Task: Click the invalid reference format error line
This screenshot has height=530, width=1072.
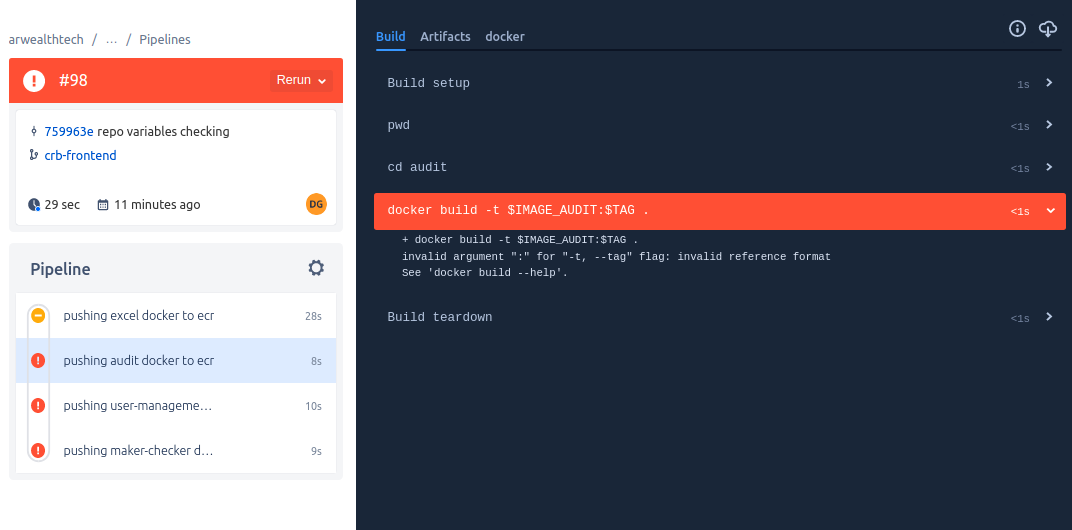Action: [616, 256]
